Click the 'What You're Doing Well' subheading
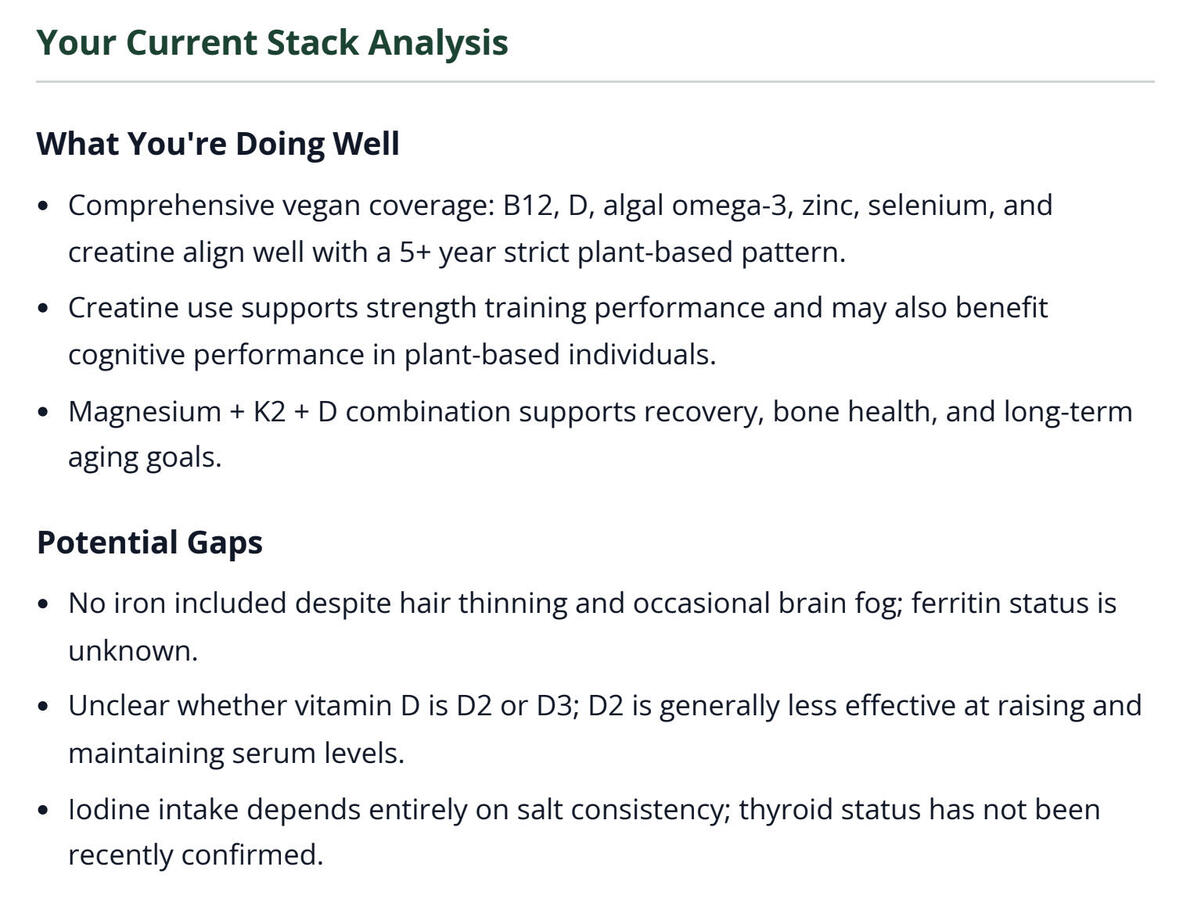This screenshot has width=1194, height=899. pos(218,144)
